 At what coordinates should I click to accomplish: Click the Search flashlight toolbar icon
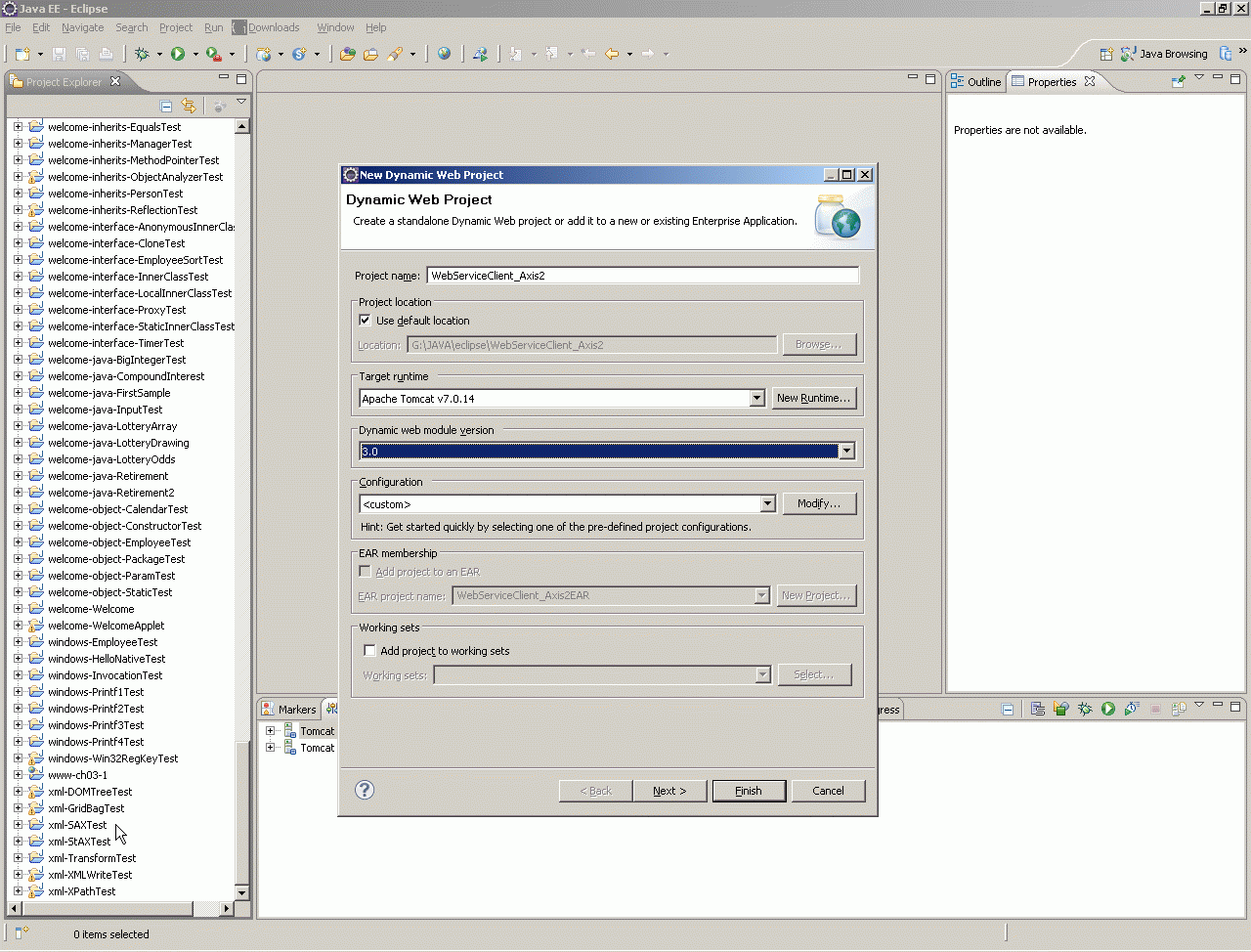[395, 55]
